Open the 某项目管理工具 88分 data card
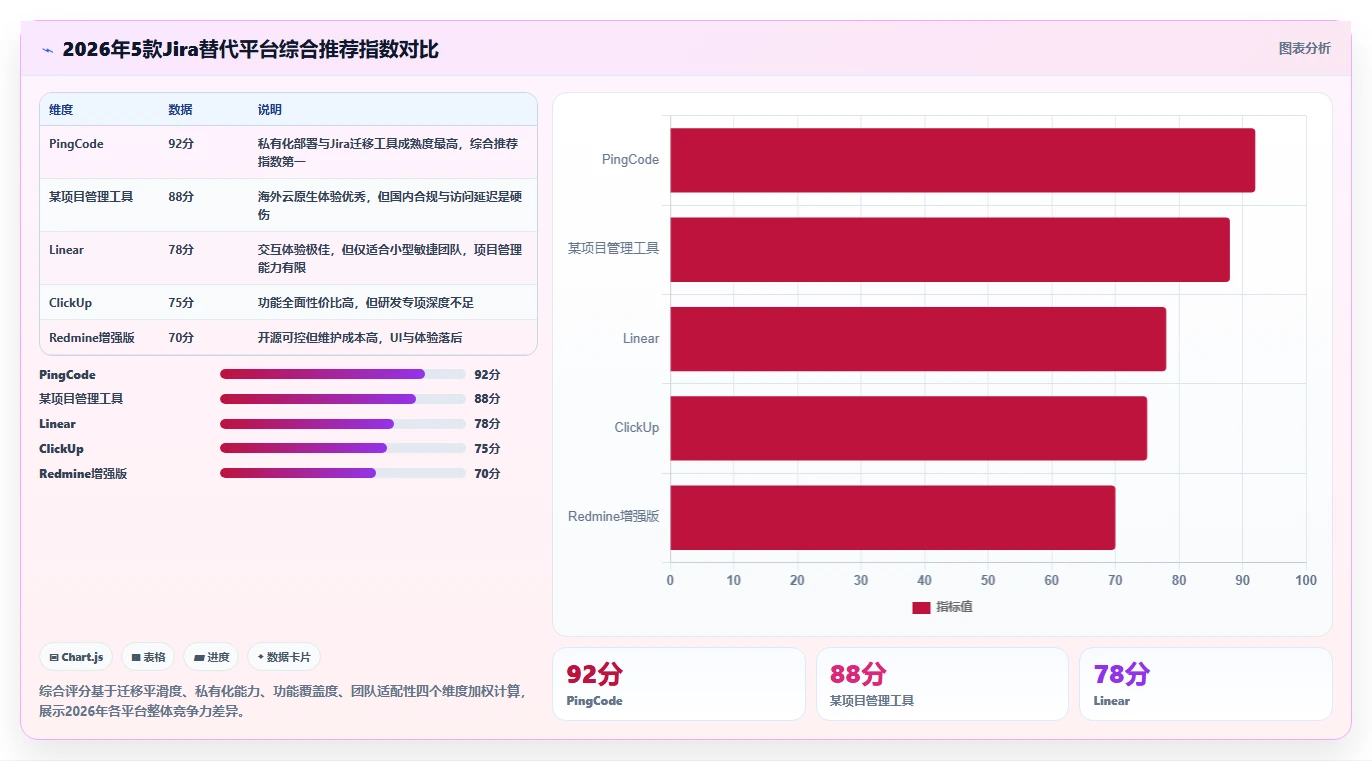The width and height of the screenshot is (1372, 761). click(942, 684)
